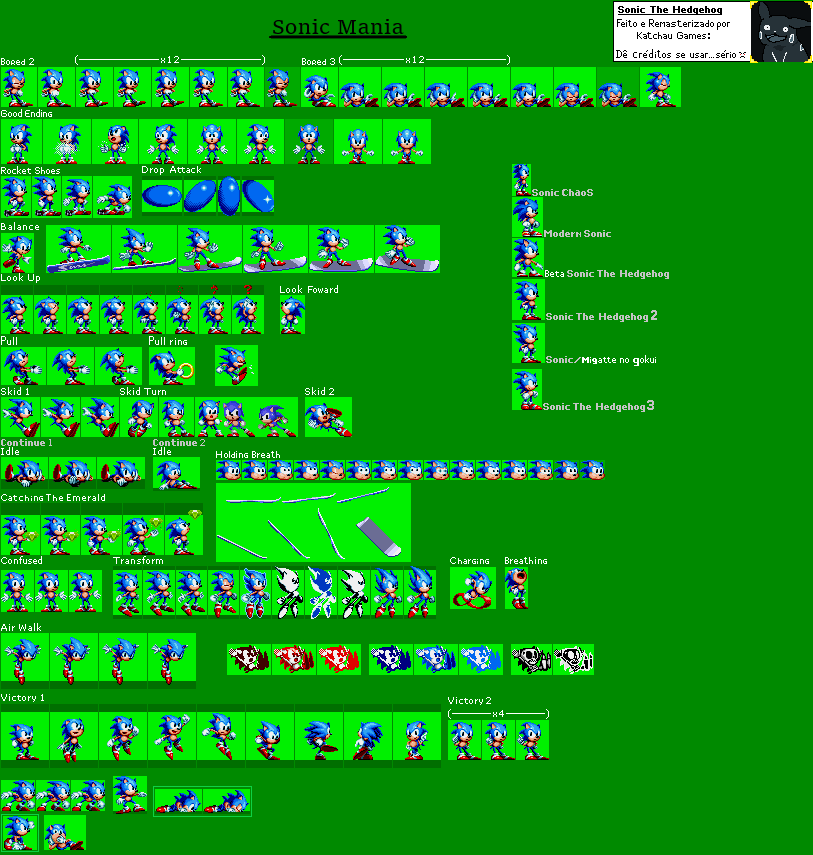This screenshot has height=855, width=813.
Task: Select the Continue 2 Idle sprite
Action: click(176, 473)
